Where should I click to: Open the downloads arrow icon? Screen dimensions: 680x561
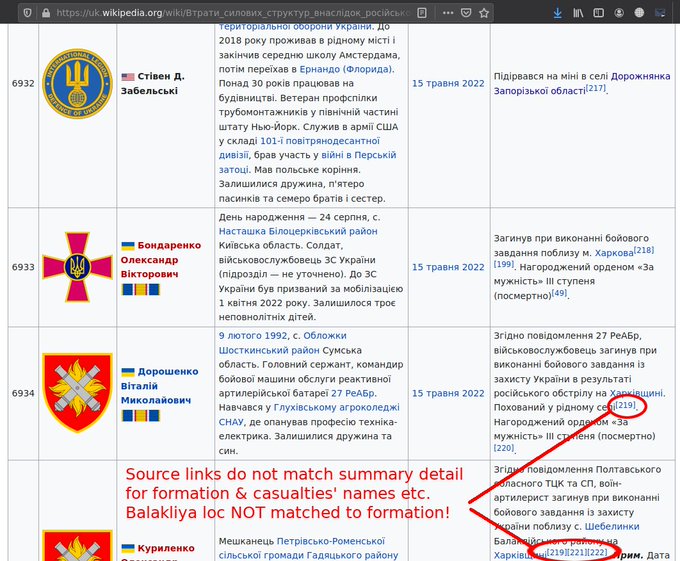coord(558,13)
